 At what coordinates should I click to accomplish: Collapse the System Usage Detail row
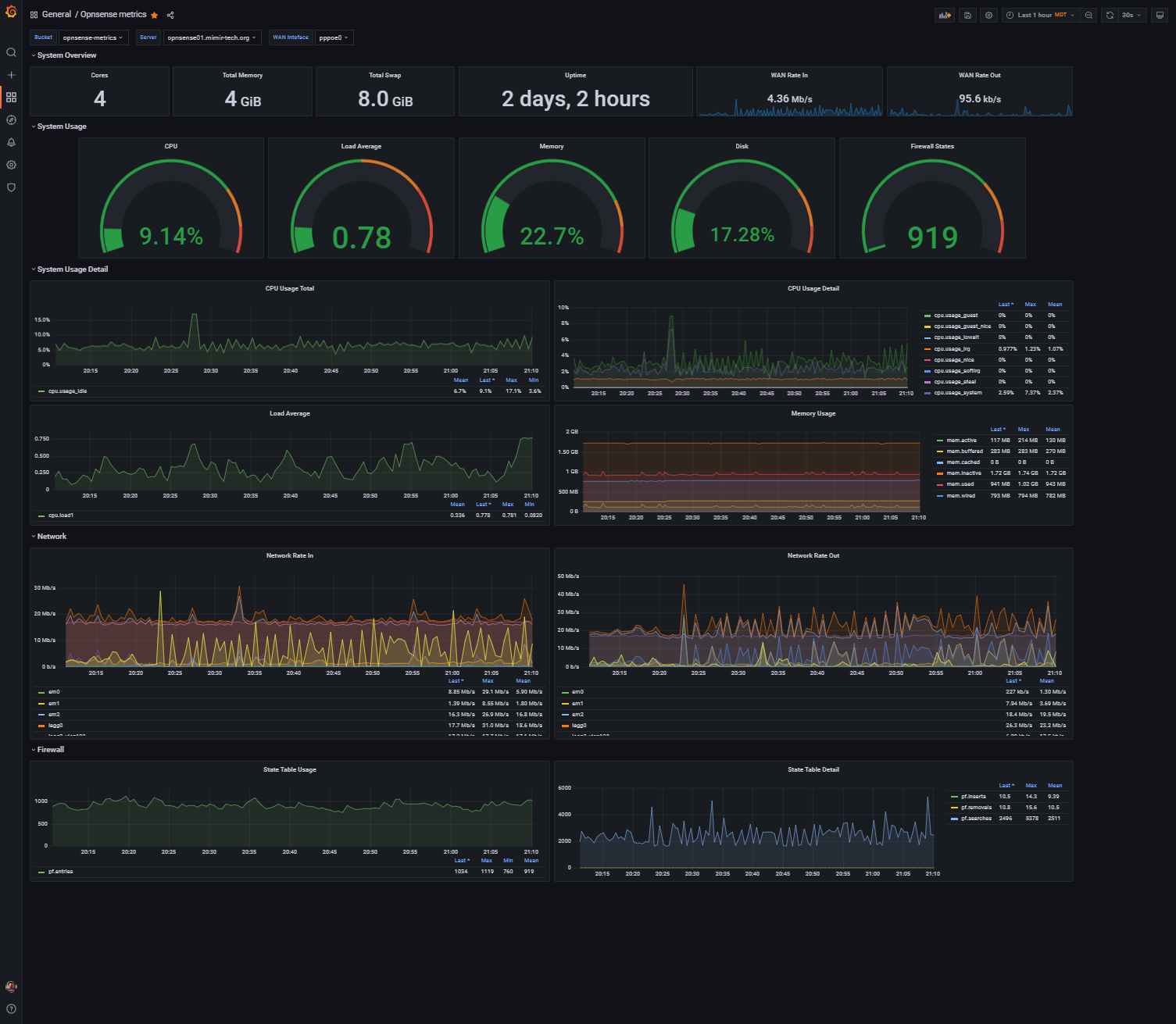tap(72, 269)
